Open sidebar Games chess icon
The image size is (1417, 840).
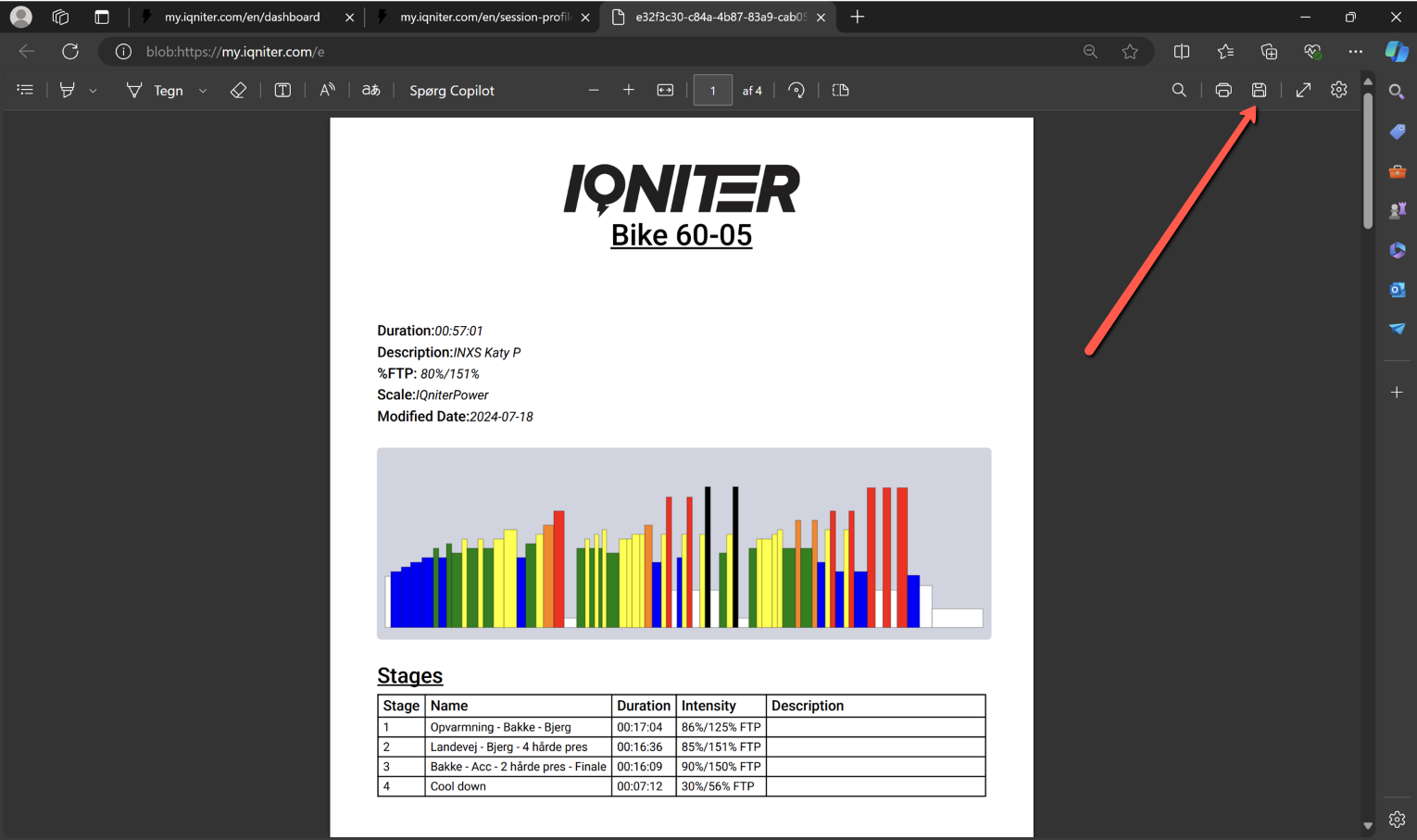(1397, 210)
